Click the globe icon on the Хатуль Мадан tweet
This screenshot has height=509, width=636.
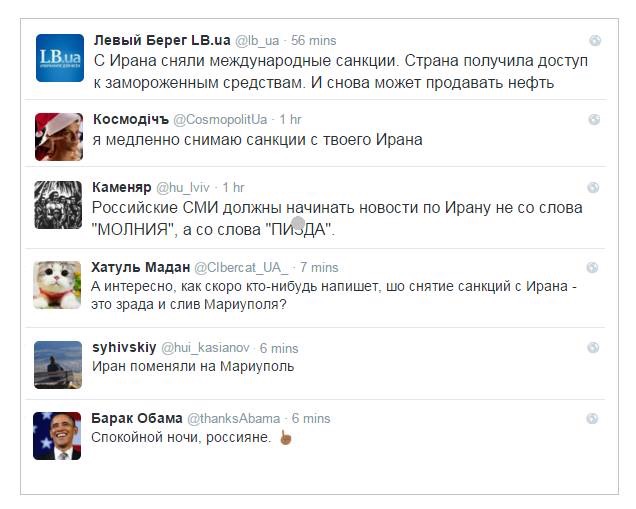pyautogui.click(x=594, y=268)
